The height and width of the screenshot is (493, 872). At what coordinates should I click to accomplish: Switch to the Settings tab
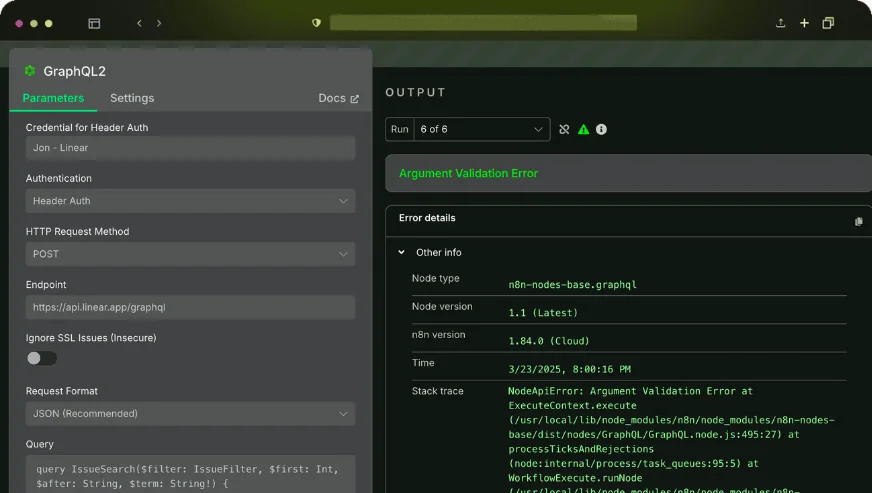click(x=132, y=98)
